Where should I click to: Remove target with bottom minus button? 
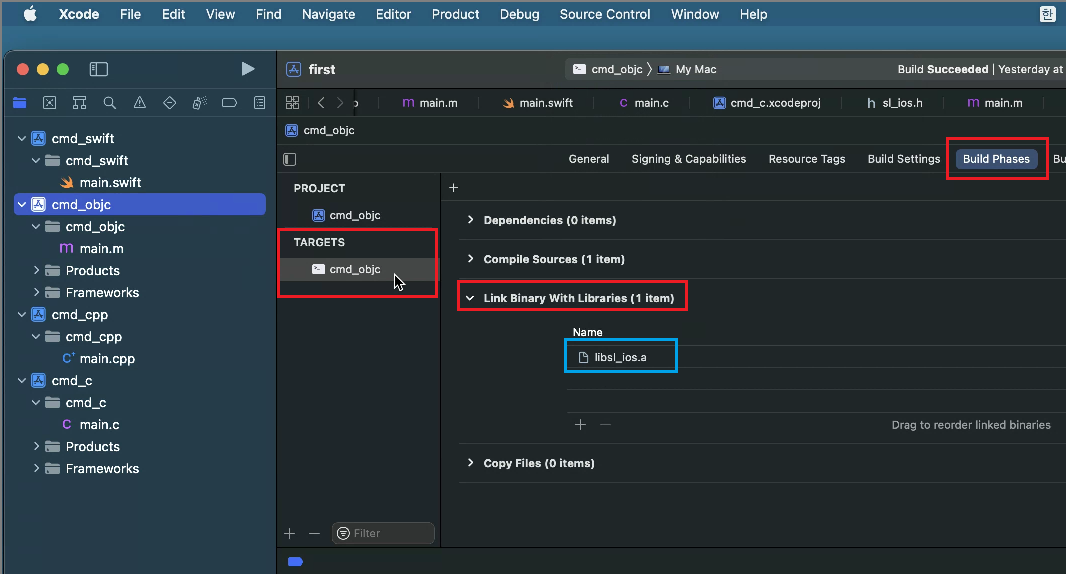(314, 533)
